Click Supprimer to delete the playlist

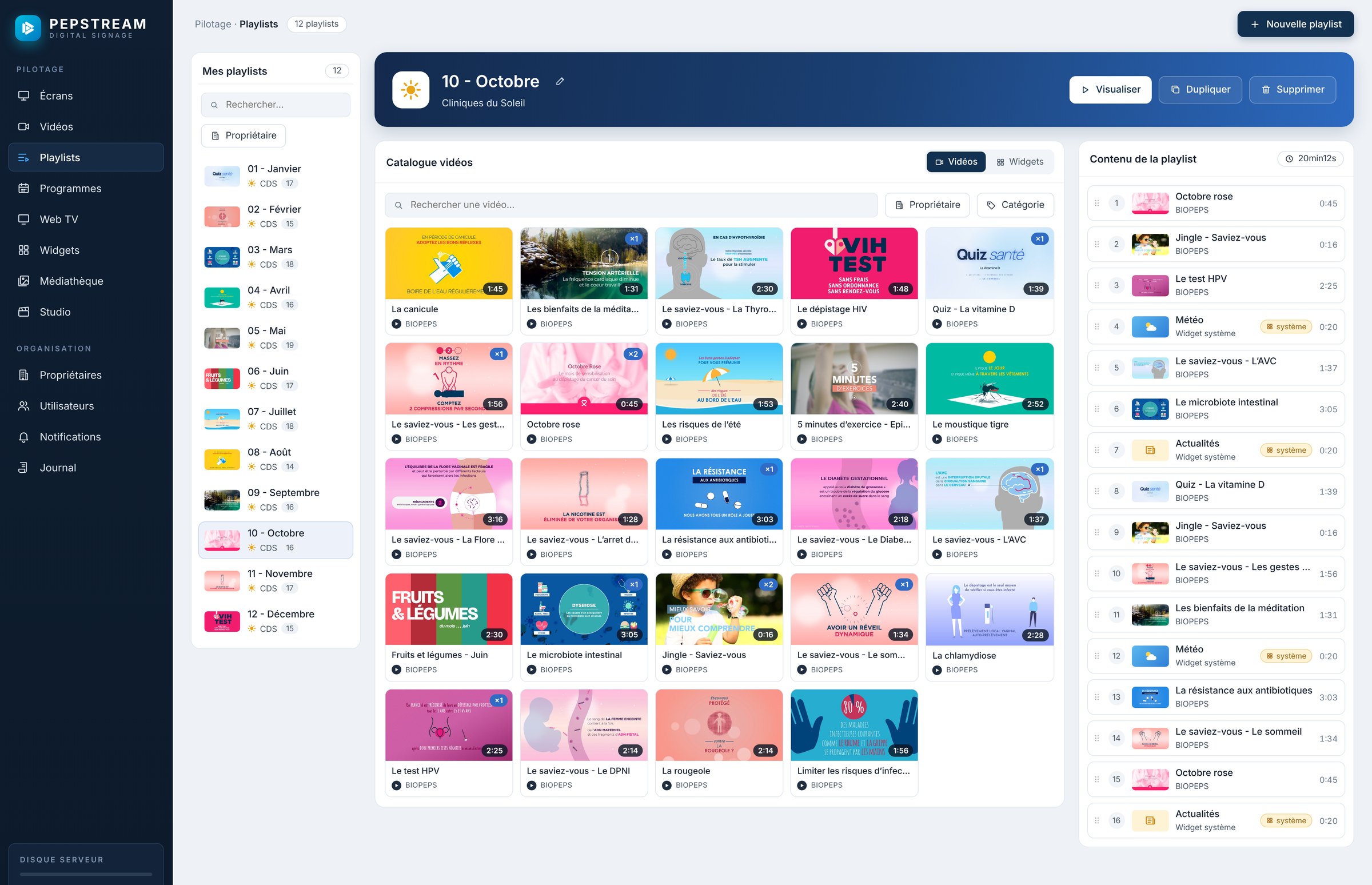(x=1292, y=90)
